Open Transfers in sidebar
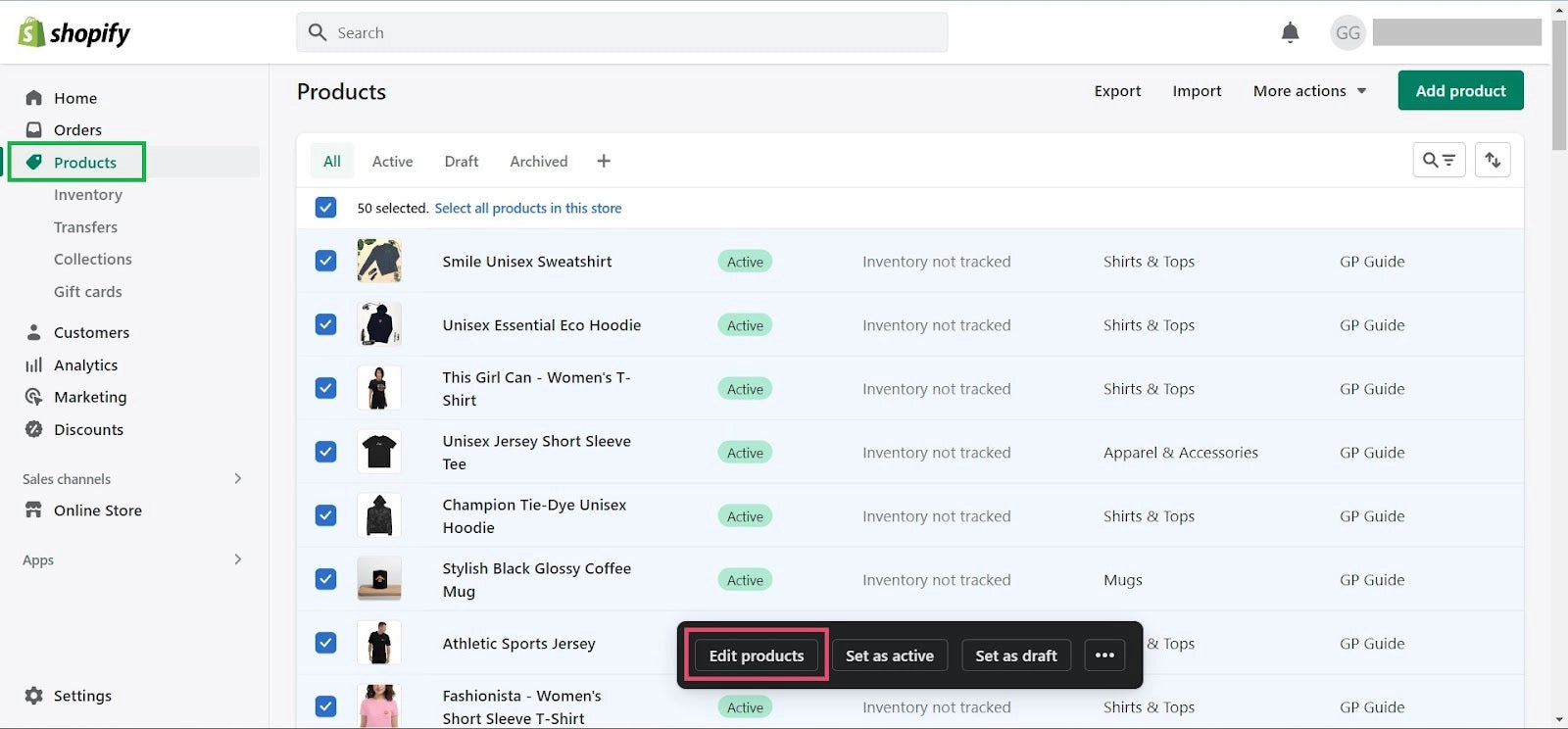This screenshot has width=1568, height=729. point(85,227)
